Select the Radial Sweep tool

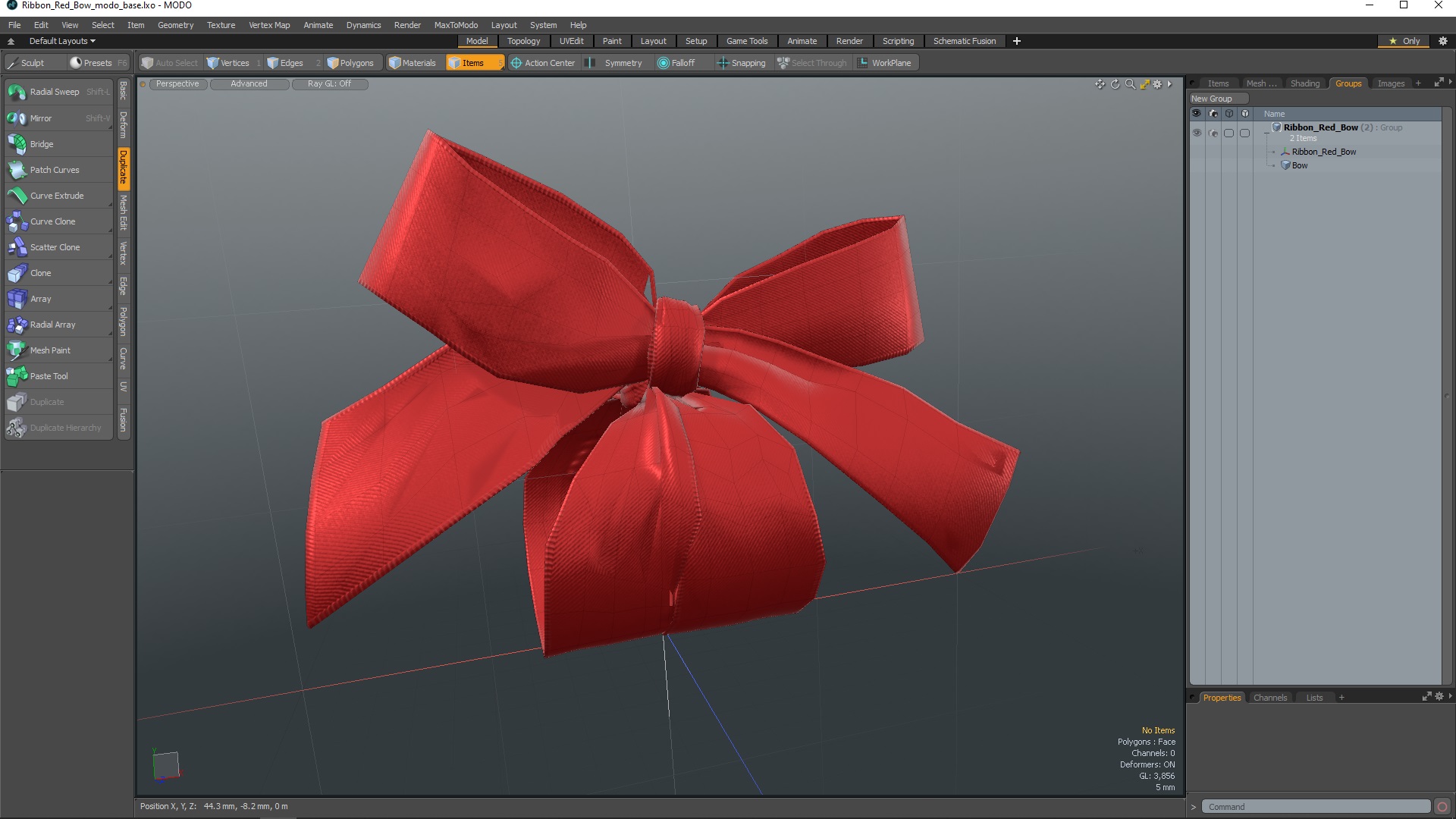tap(54, 92)
